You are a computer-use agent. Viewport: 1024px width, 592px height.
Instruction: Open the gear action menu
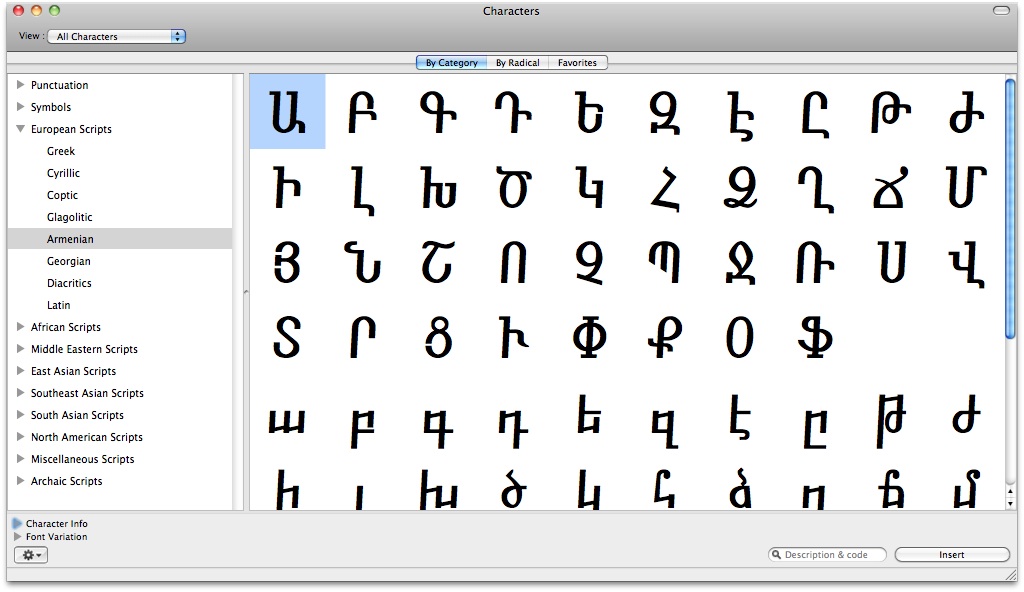29,554
